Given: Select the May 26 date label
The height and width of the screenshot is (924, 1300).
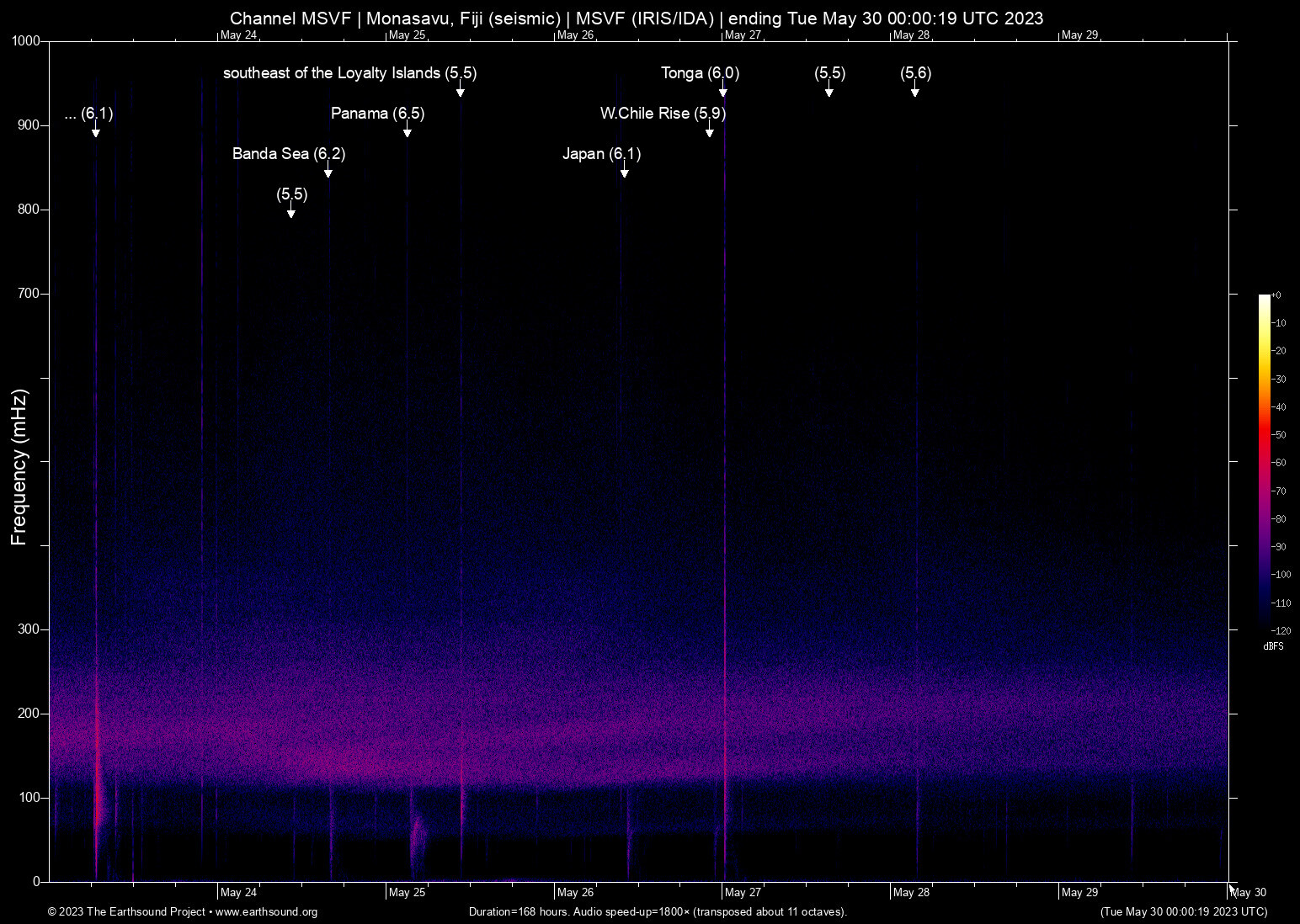Looking at the screenshot, I should click(576, 892).
